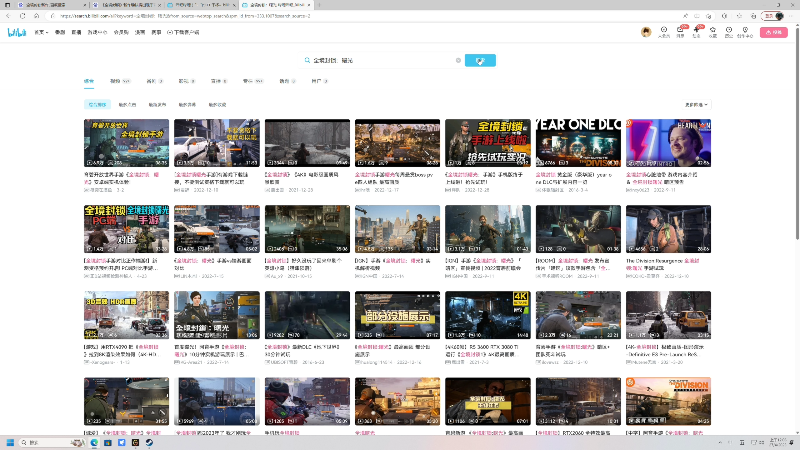The height and width of the screenshot is (450, 800).
Task: Select the 用户 results tab
Action: click(319, 81)
